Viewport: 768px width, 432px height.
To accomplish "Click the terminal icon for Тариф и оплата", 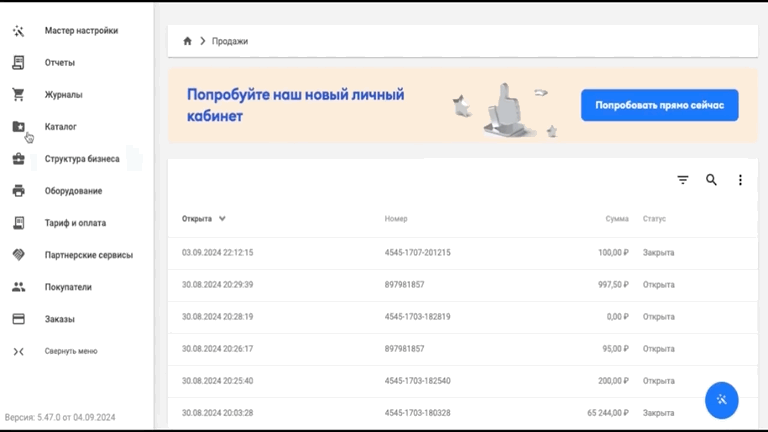I will 19,223.
